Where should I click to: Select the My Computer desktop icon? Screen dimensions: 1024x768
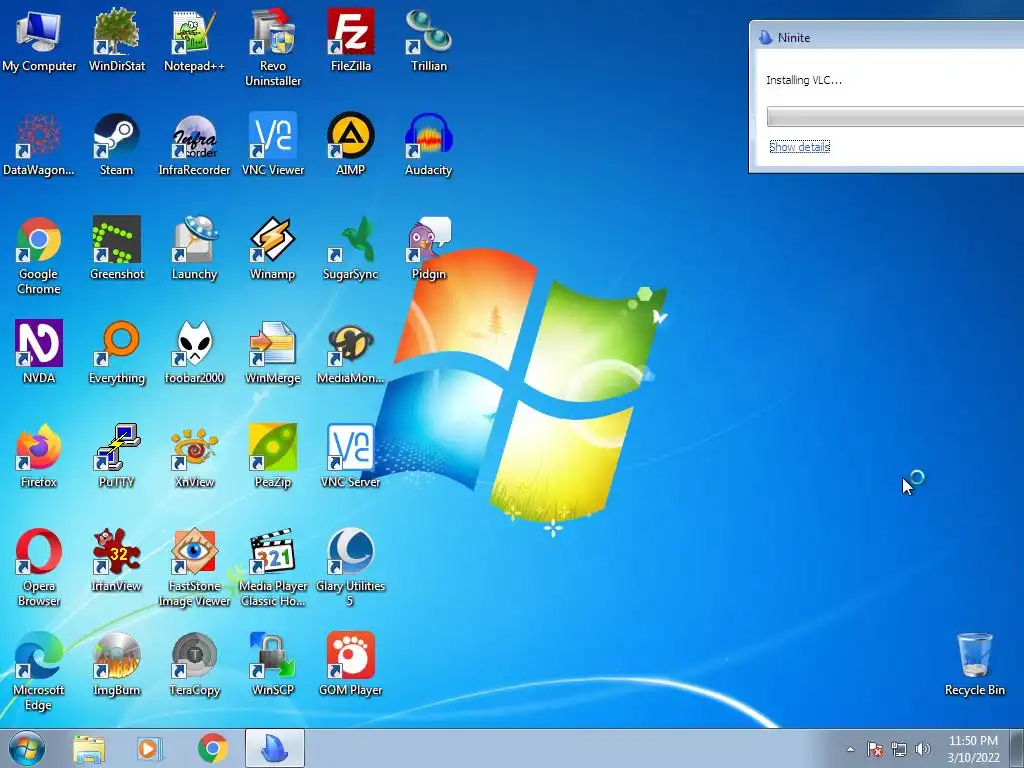pyautogui.click(x=39, y=40)
